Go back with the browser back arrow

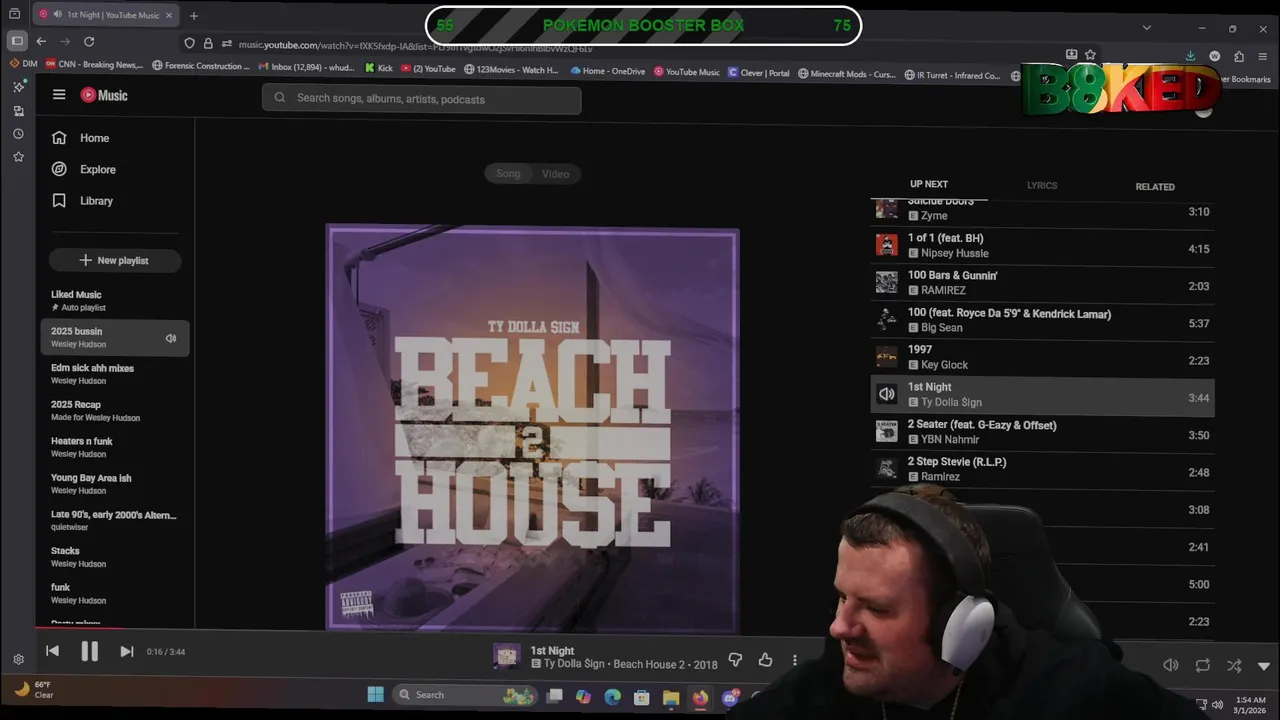tap(41, 41)
